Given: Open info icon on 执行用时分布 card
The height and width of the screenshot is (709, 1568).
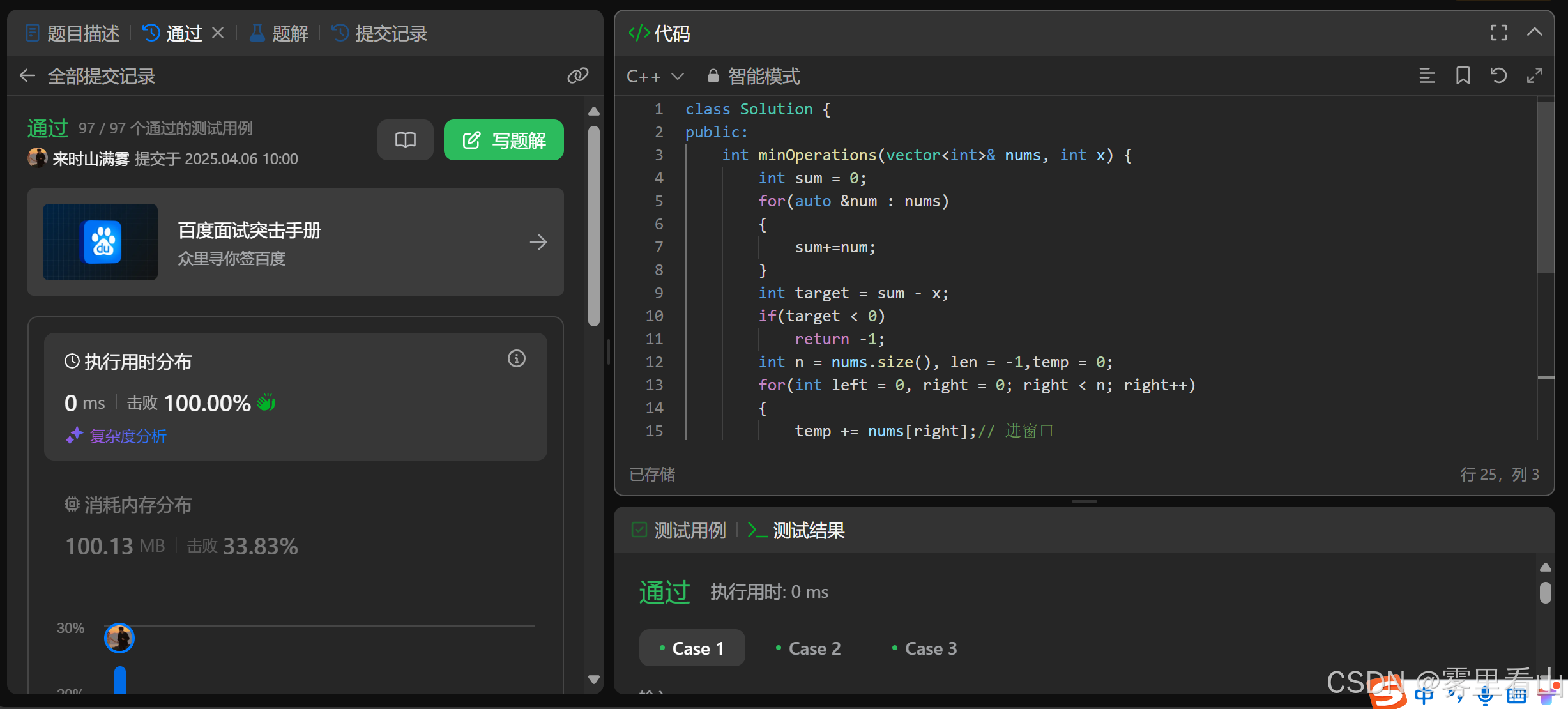Looking at the screenshot, I should [x=516, y=359].
